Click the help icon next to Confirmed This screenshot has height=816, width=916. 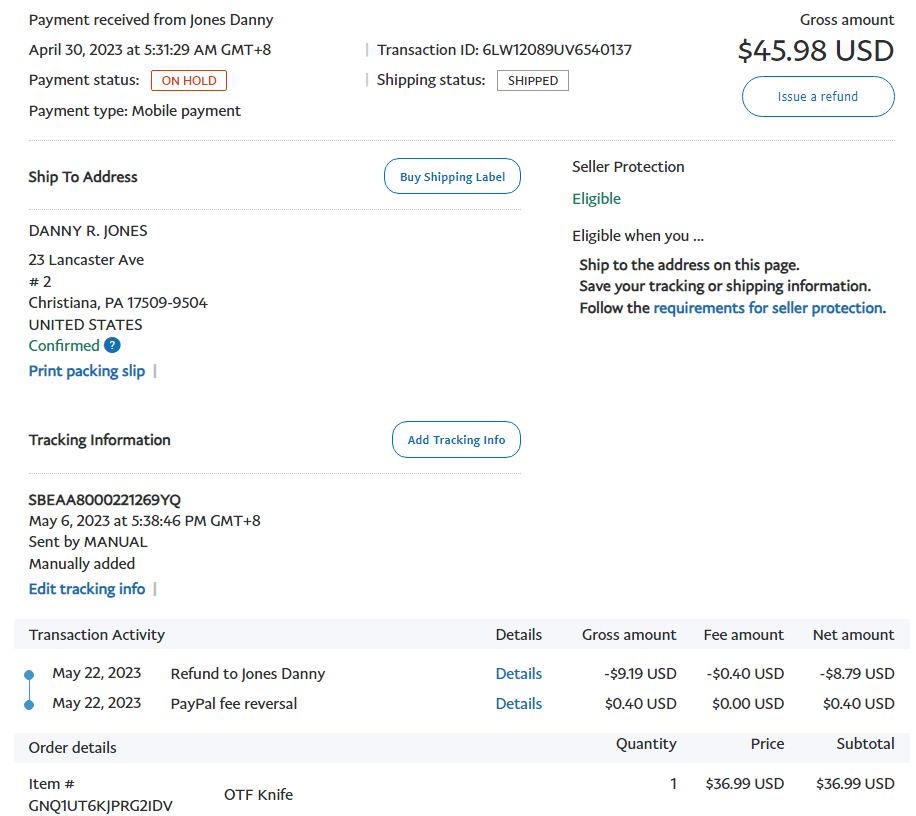tap(112, 346)
